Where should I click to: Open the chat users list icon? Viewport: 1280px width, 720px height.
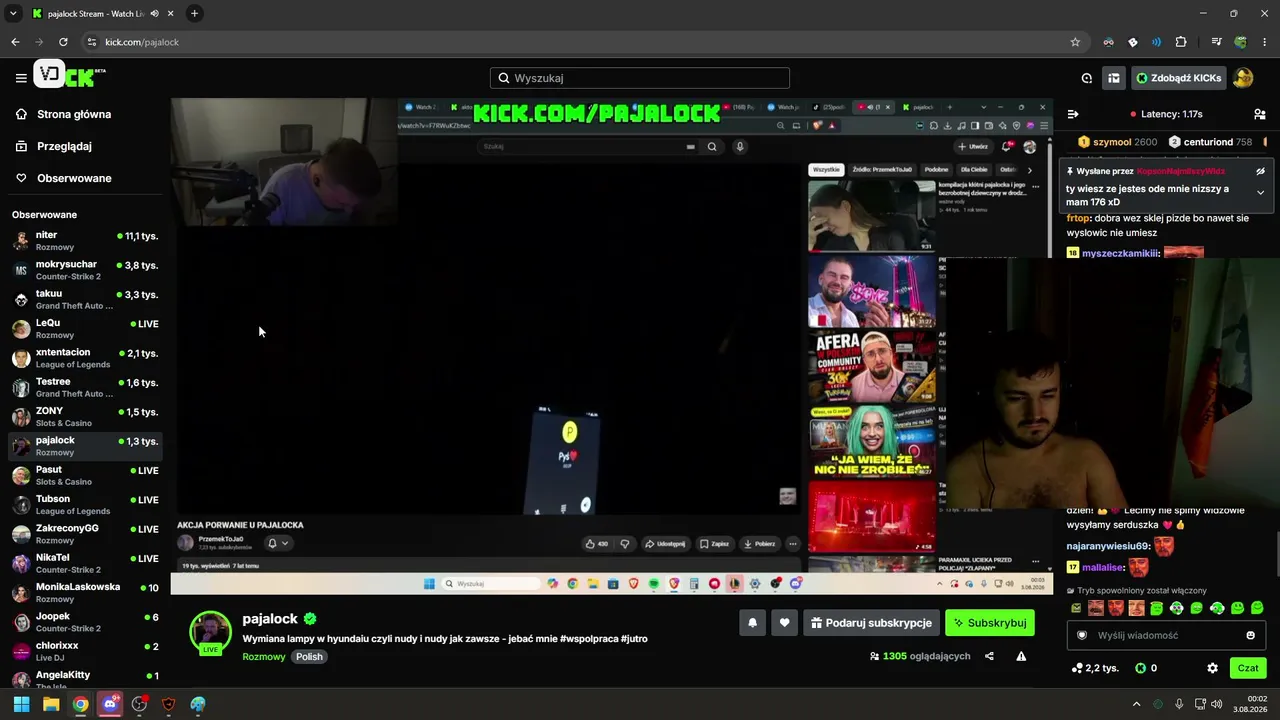coord(1260,114)
